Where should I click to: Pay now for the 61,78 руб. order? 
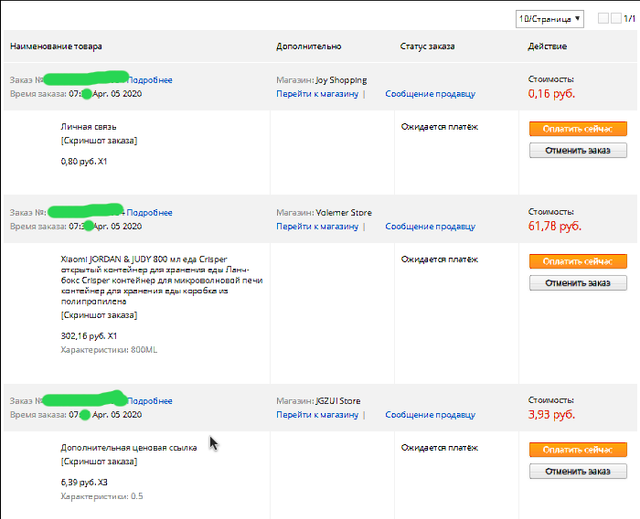tap(578, 262)
